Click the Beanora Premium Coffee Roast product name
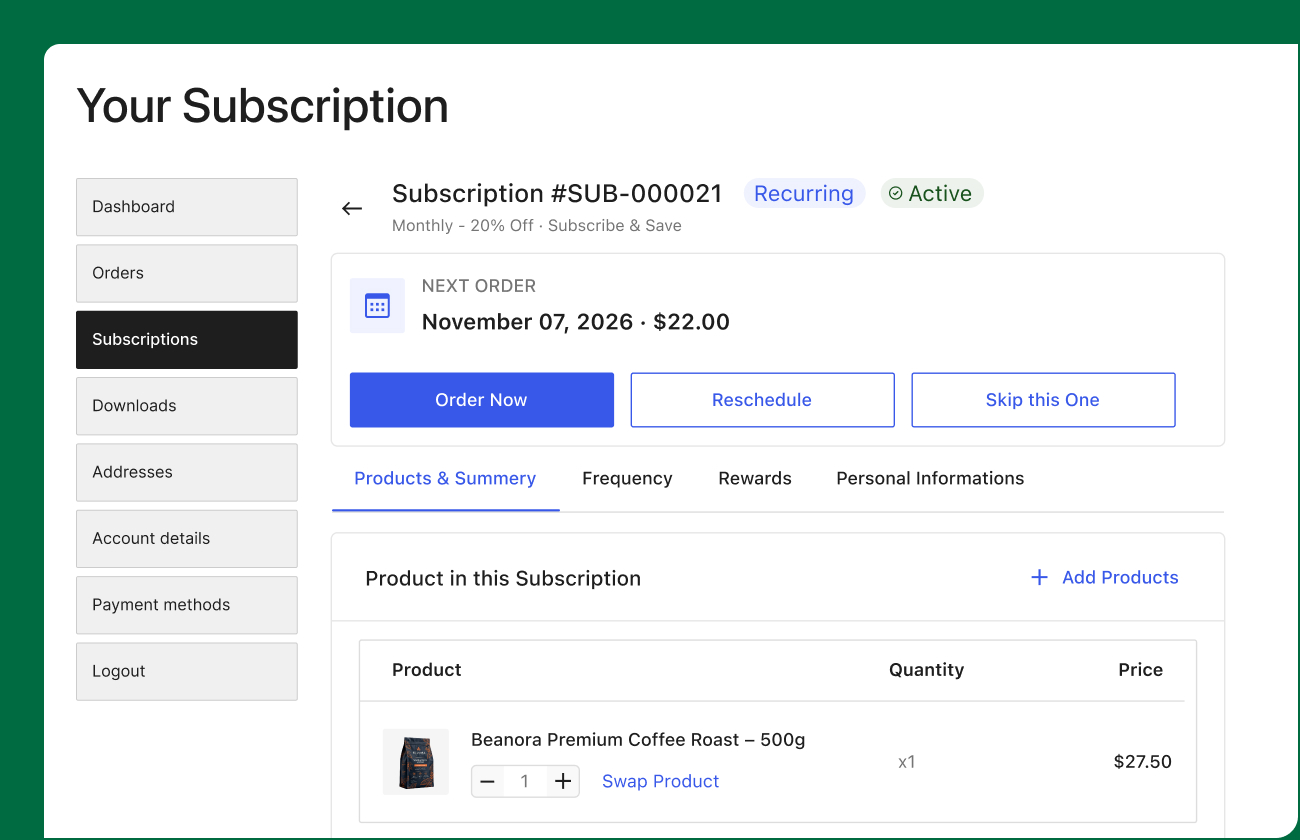 tap(638, 740)
